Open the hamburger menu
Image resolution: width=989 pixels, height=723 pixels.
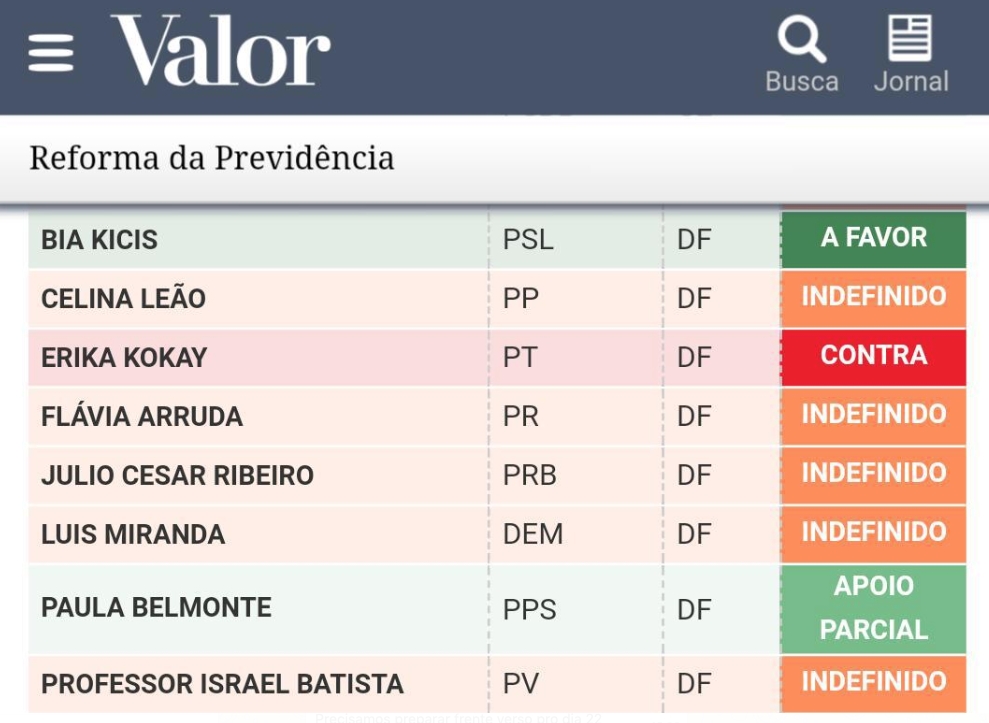click(51, 52)
